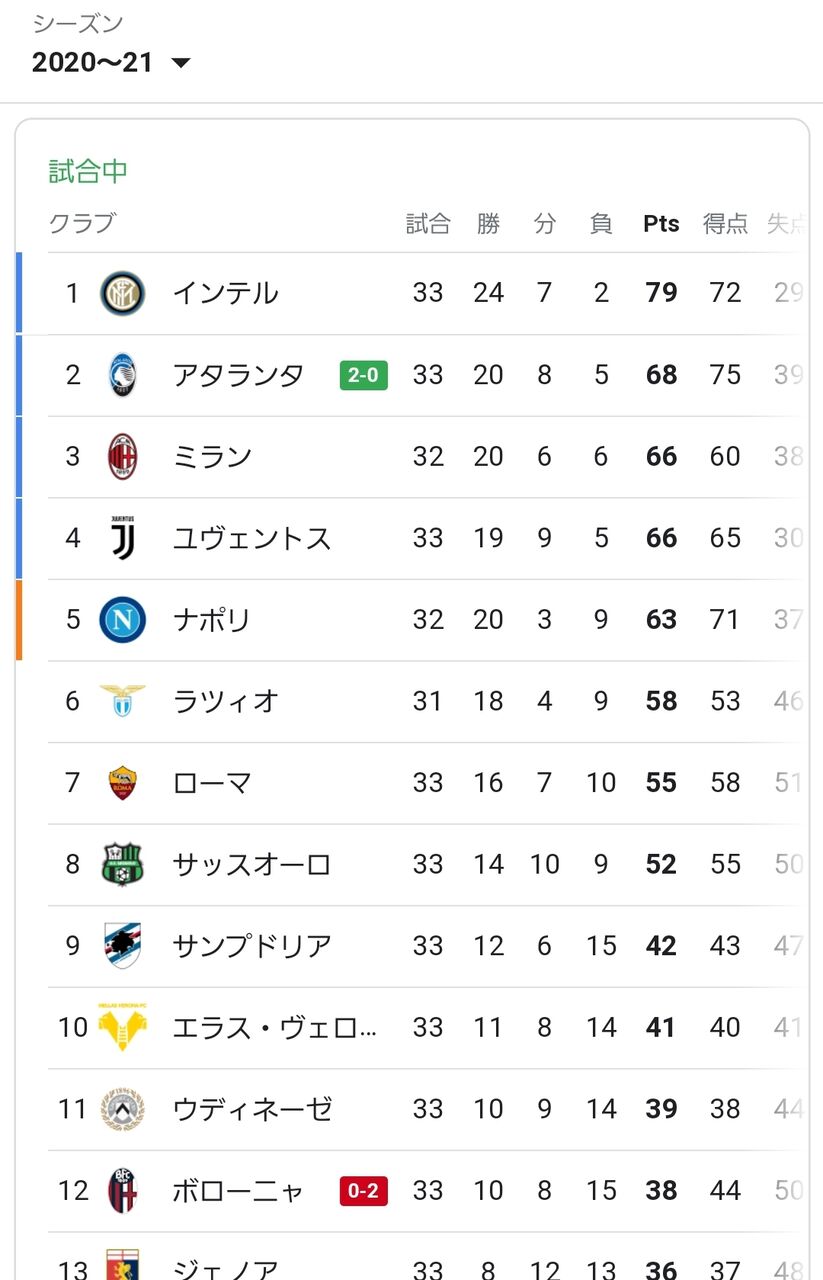This screenshot has height=1280, width=823.
Task: Click the Juventus logo icon
Action: [123, 539]
